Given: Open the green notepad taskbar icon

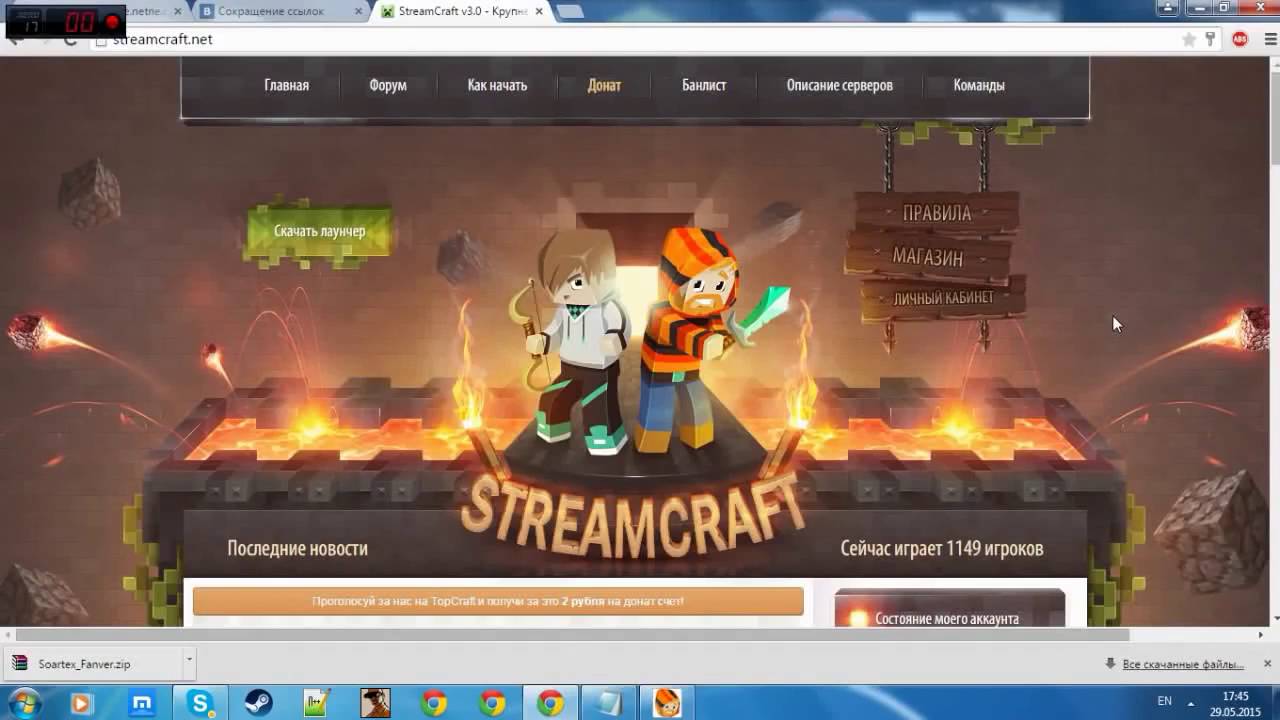Looking at the screenshot, I should point(317,703).
